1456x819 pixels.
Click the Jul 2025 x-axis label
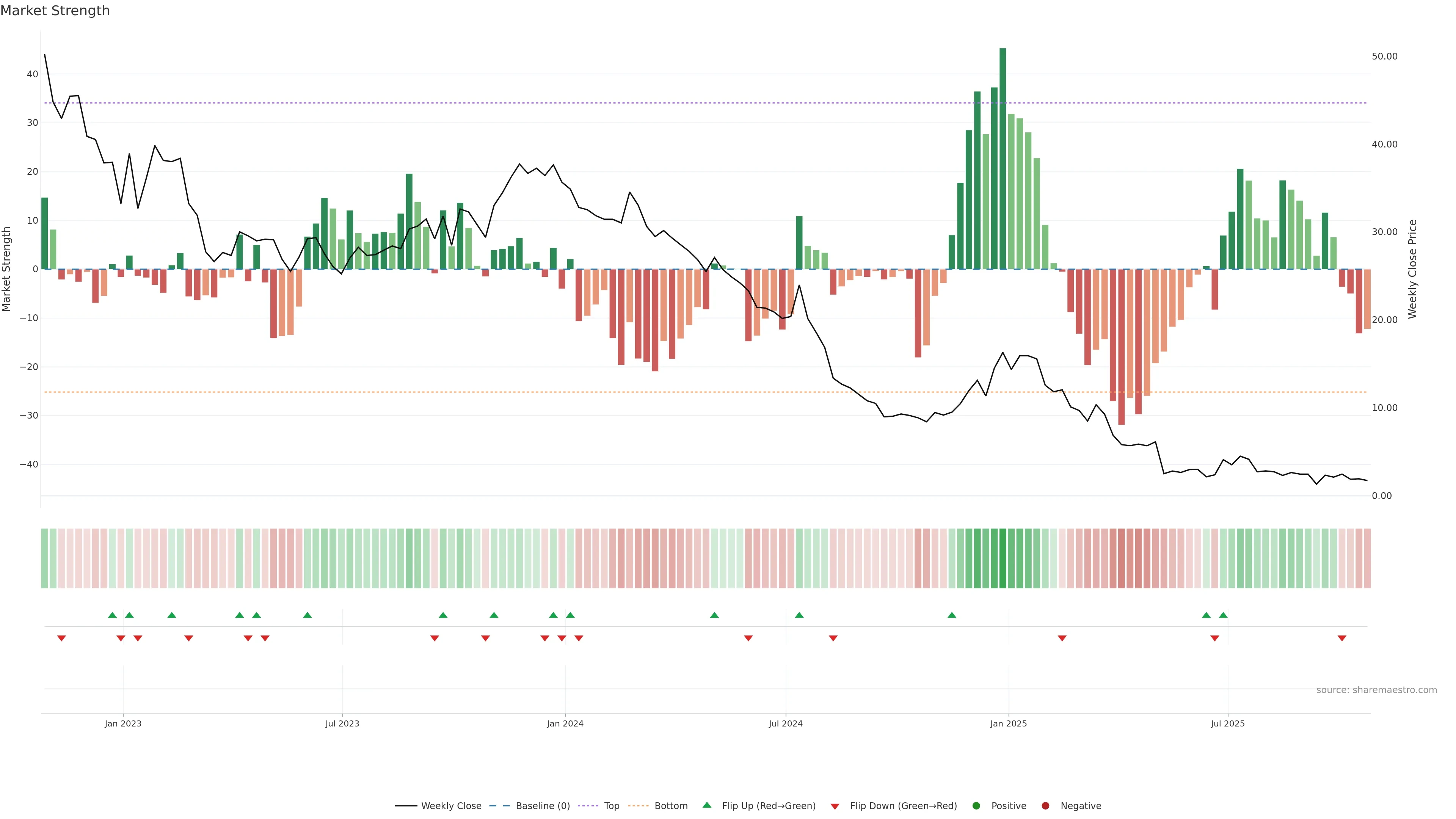(x=1227, y=723)
